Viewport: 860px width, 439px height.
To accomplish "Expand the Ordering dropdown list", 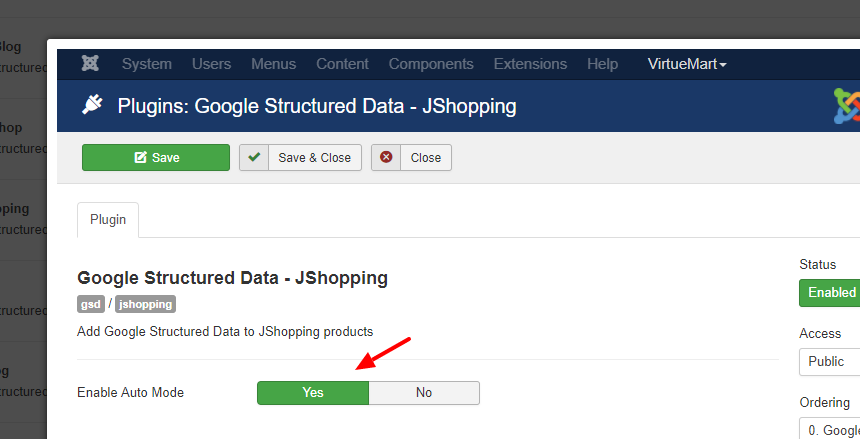I will [x=829, y=429].
